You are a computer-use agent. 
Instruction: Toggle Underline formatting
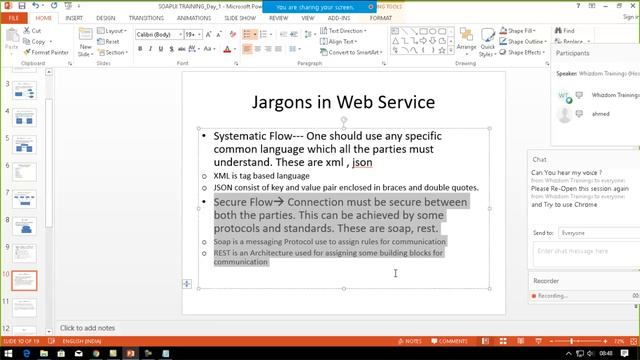[x=161, y=49]
